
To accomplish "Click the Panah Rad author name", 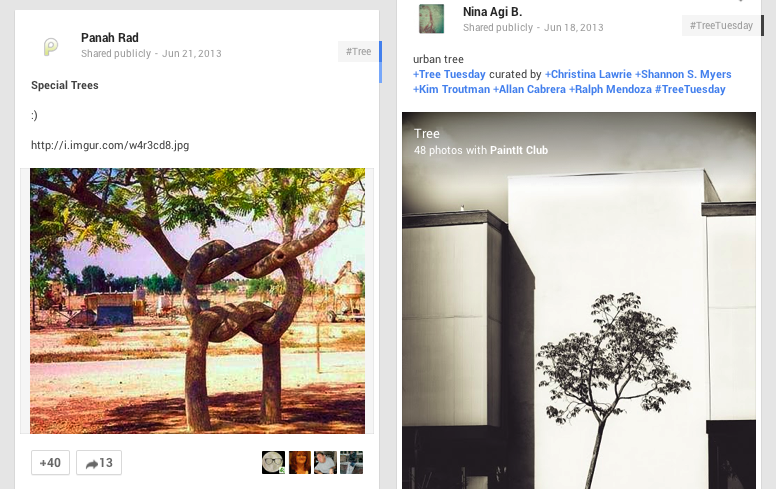I will click(110, 38).
